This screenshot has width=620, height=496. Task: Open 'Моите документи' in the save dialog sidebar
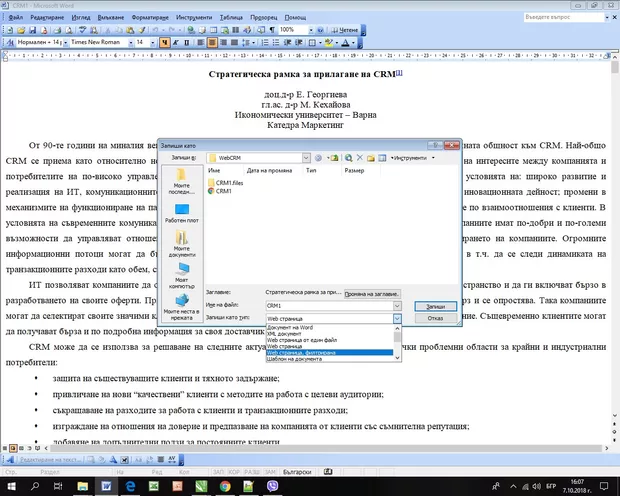(181, 245)
